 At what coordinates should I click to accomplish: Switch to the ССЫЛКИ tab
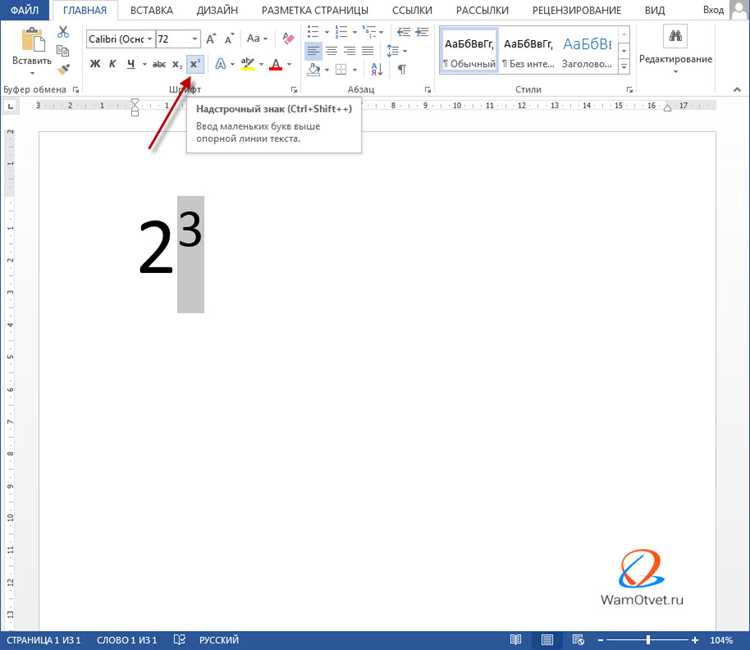[412, 10]
